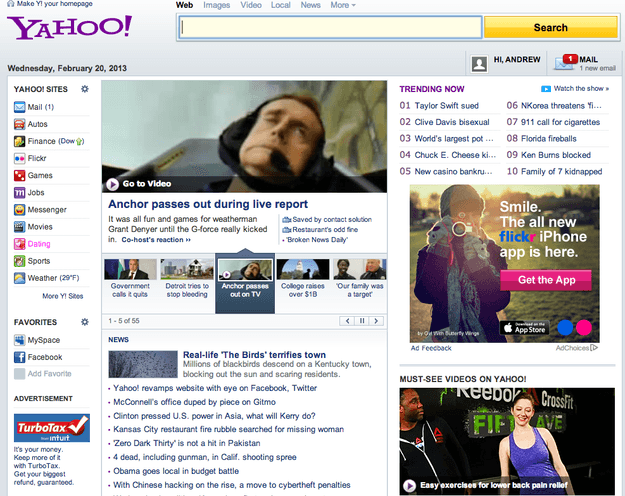Open Anchor passes out during live report headline
Image resolution: width=625 pixels, height=496 pixels.
pyautogui.click(x=208, y=204)
